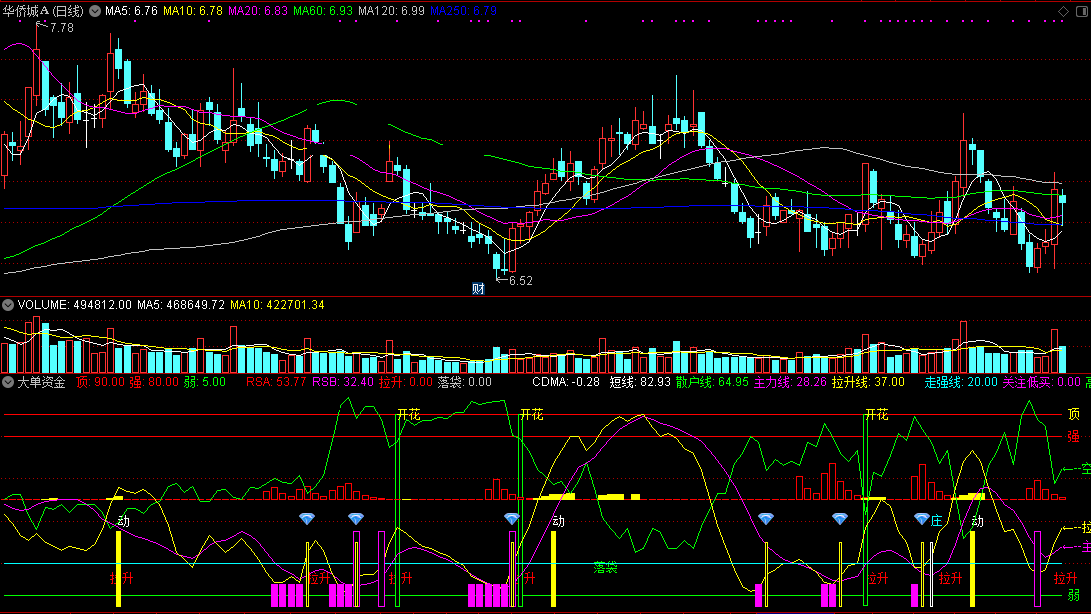Image resolution: width=1091 pixels, height=614 pixels.
Task: Click the 拉升: 0.00 indicator value
Action: (406, 382)
